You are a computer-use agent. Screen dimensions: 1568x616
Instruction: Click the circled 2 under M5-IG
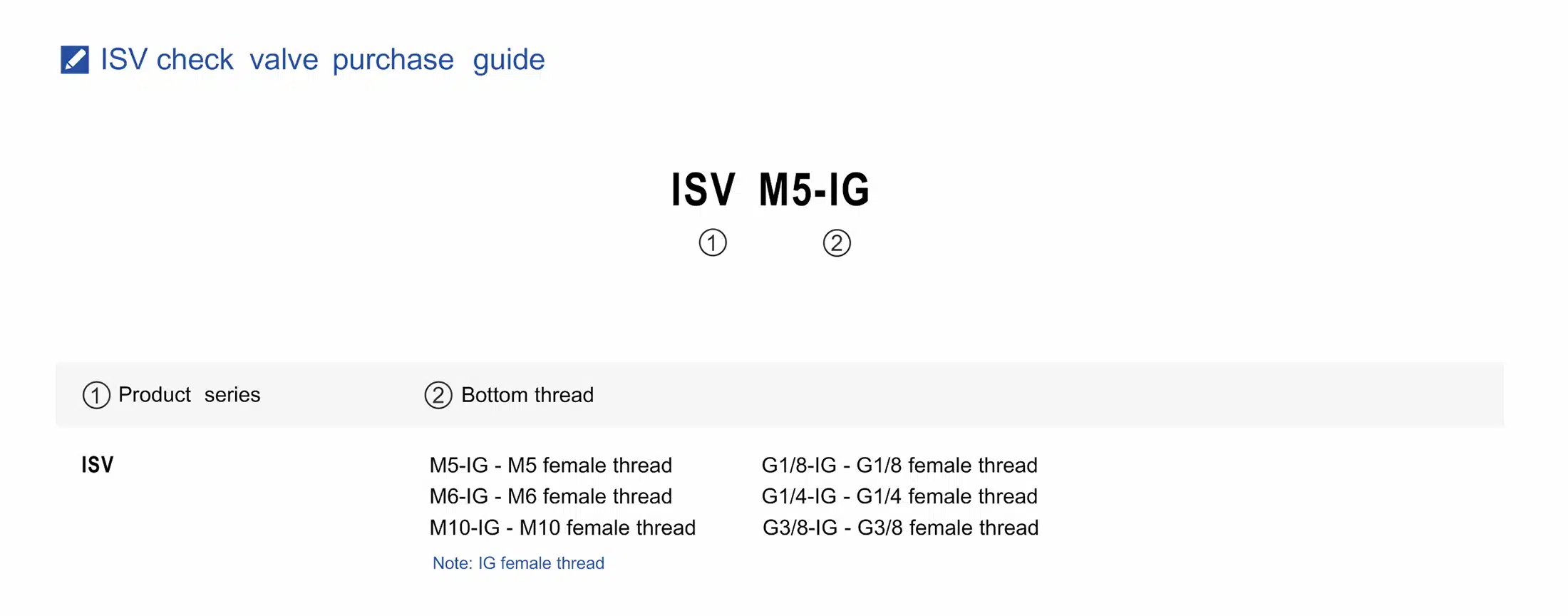point(837,243)
